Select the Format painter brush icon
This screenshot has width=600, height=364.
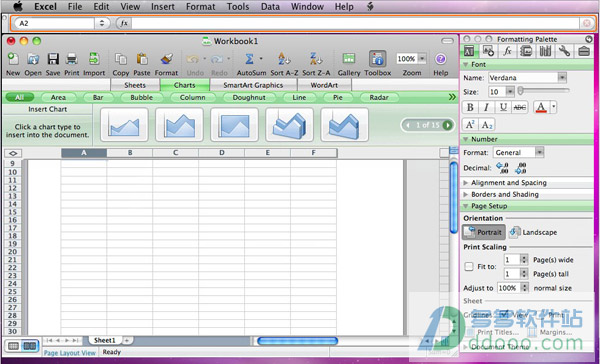pyautogui.click(x=166, y=59)
